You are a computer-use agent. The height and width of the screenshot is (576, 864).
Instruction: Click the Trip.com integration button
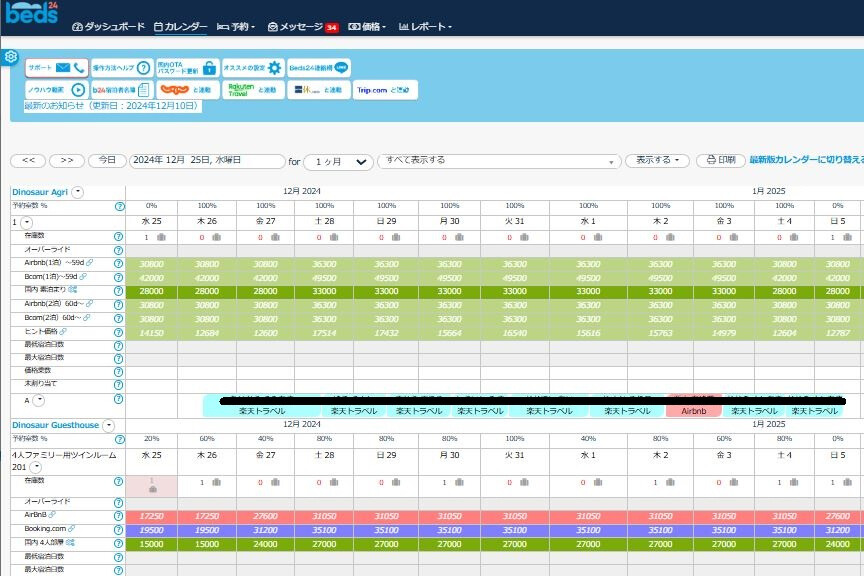coord(385,89)
